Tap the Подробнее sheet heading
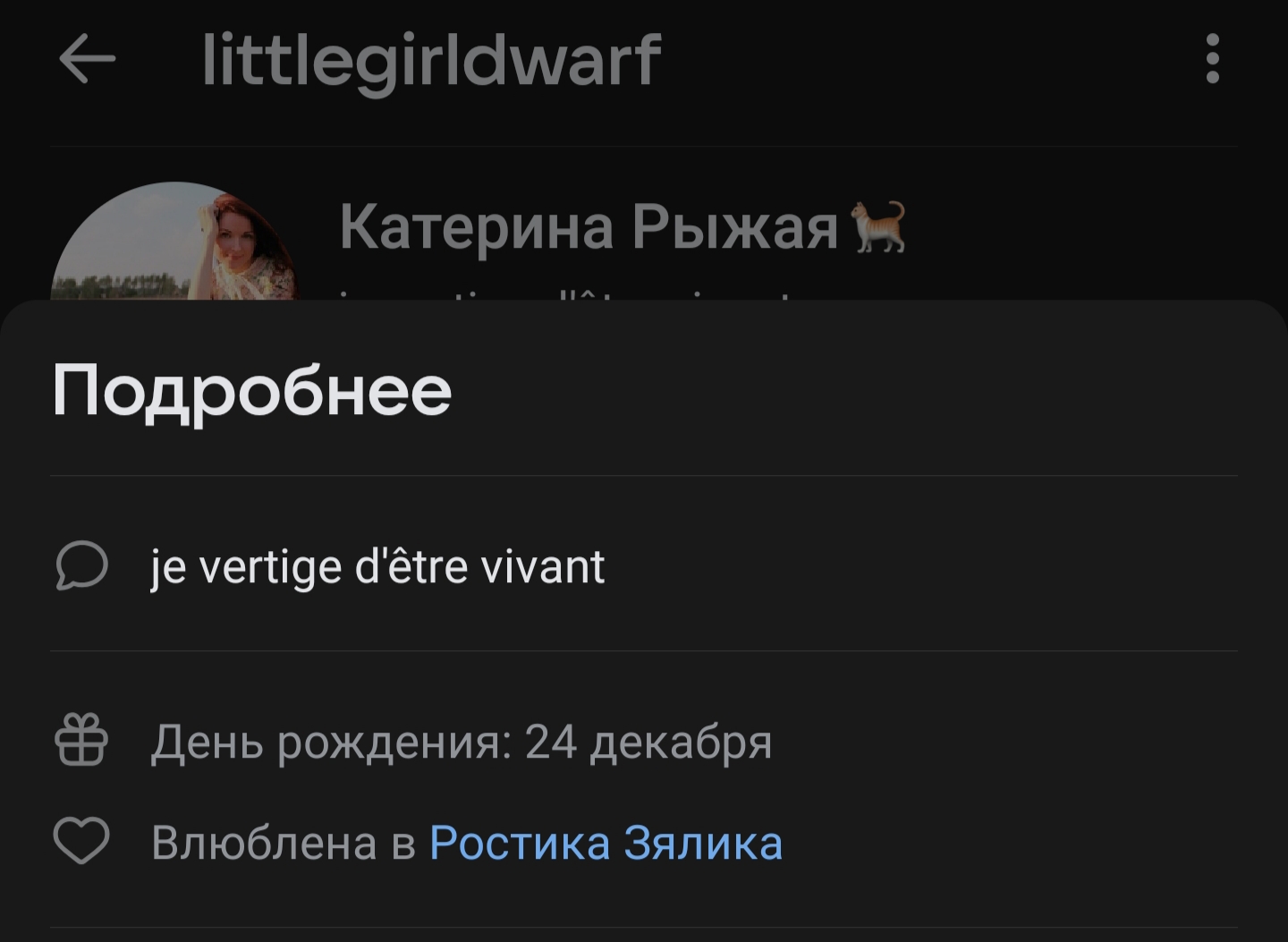The width and height of the screenshot is (1288, 942). coord(251,392)
